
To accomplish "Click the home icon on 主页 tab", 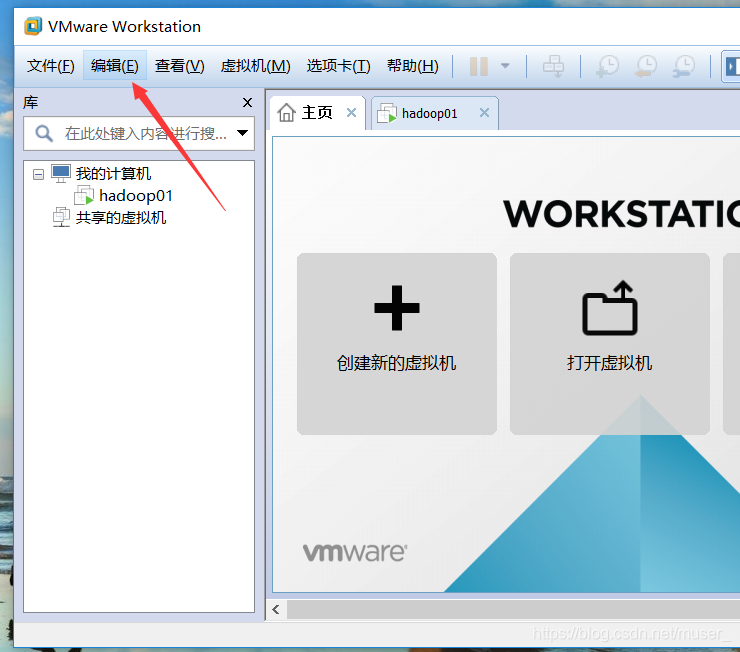I will click(x=286, y=113).
